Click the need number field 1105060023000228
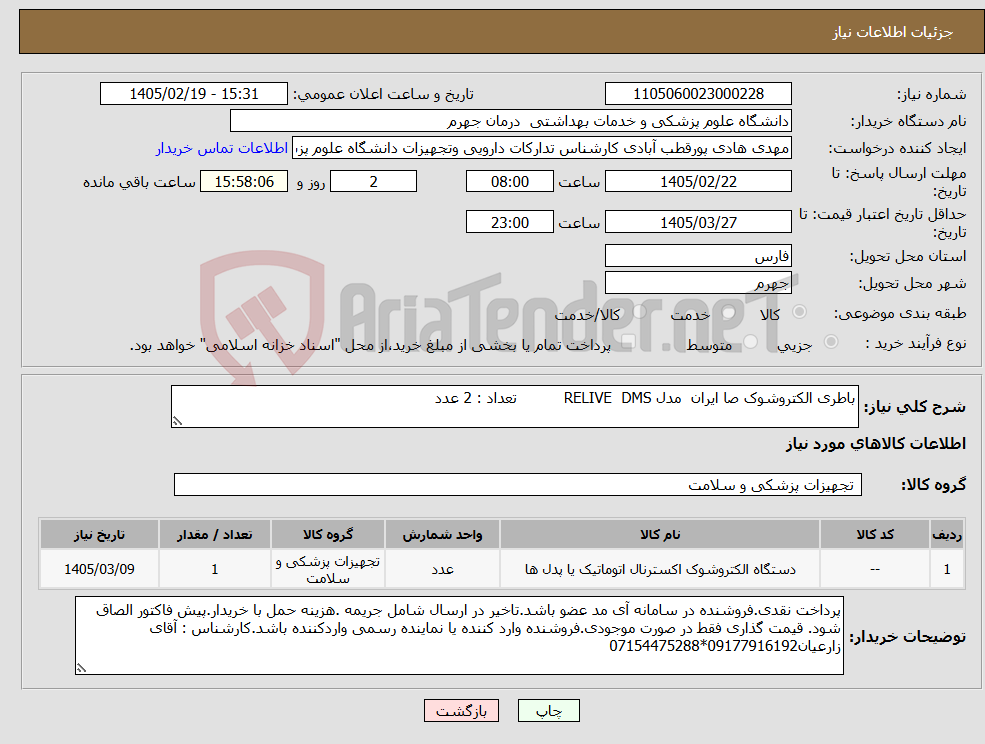This screenshot has height=744, width=985. [698, 94]
